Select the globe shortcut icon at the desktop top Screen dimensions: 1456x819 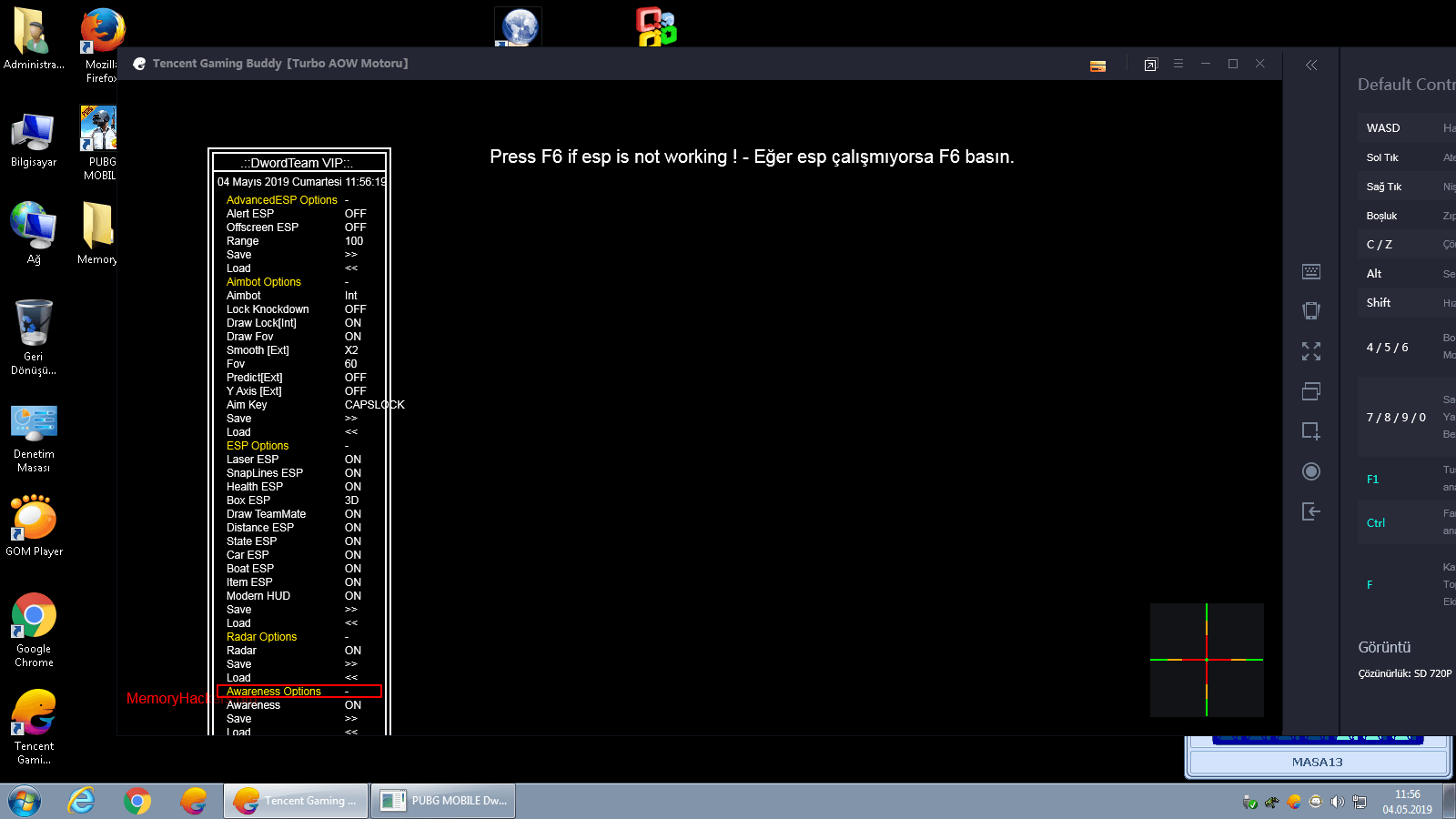pos(519,26)
